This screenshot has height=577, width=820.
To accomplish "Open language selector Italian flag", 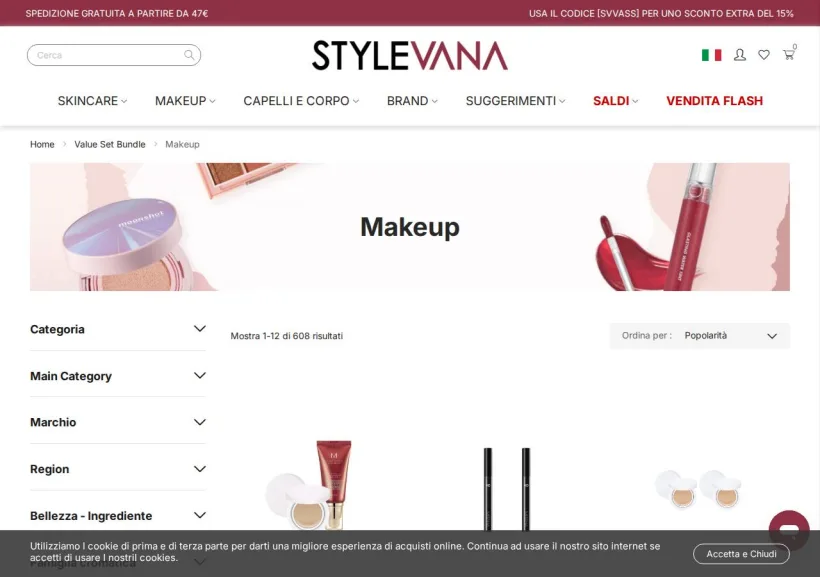I will 711,55.
